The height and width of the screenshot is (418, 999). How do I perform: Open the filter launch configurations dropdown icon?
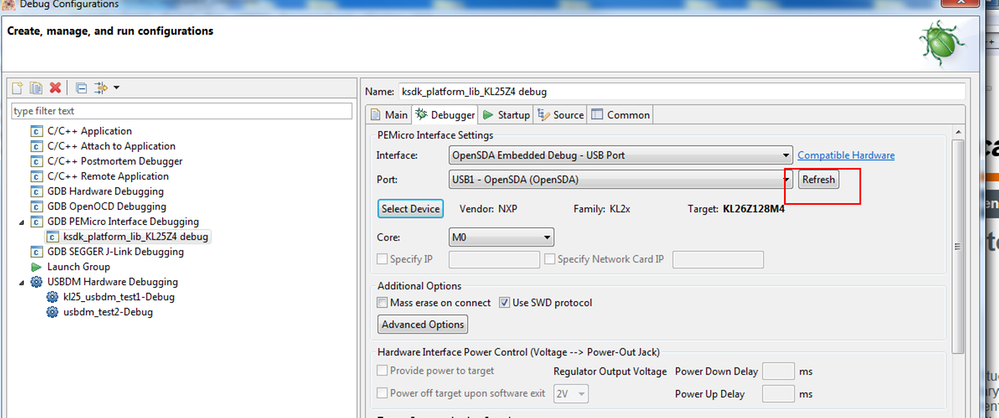(x=106, y=88)
